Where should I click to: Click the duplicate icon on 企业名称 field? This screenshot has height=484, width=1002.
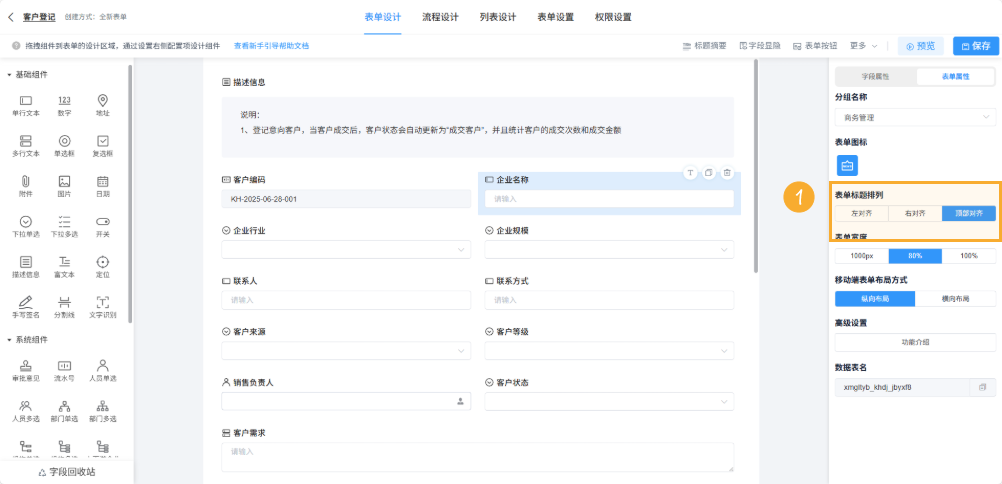pyautogui.click(x=709, y=173)
